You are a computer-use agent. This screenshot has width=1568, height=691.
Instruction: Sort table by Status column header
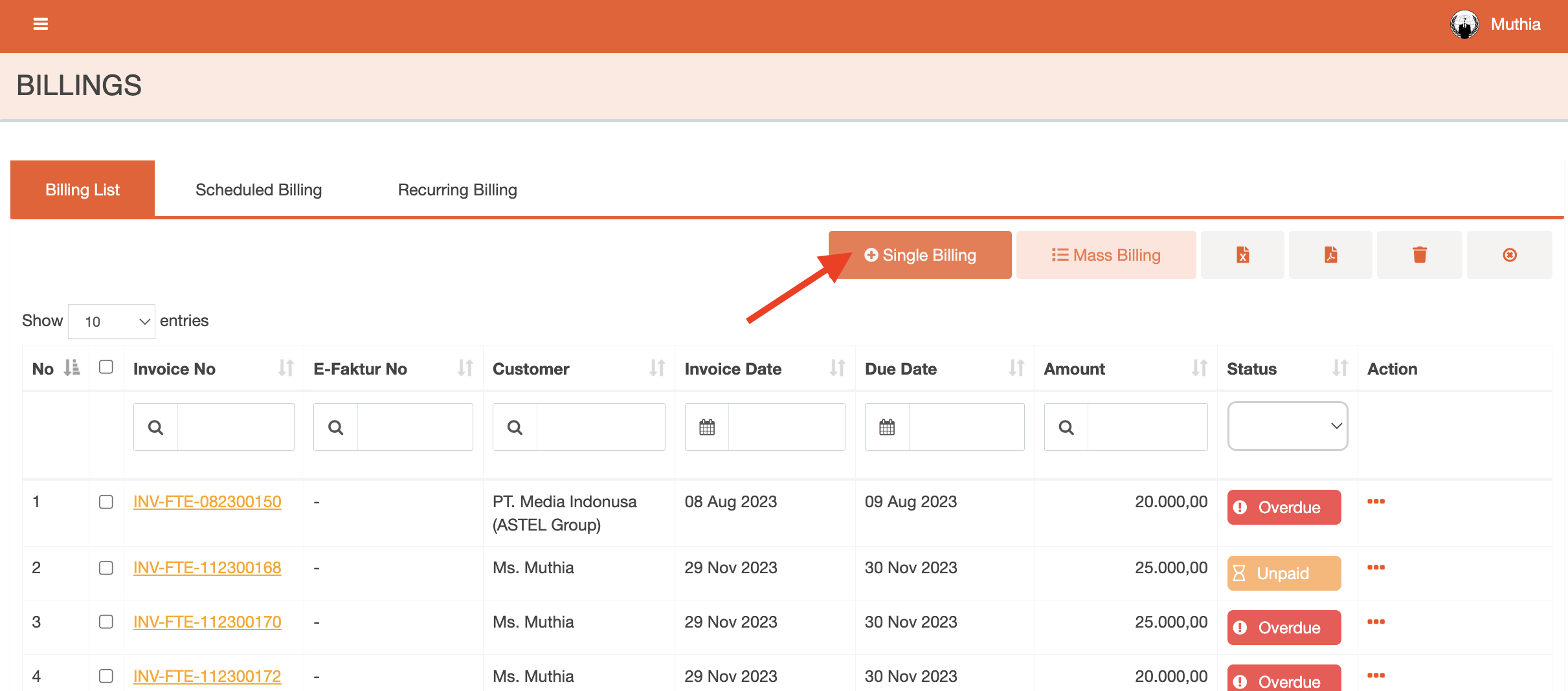click(1339, 368)
